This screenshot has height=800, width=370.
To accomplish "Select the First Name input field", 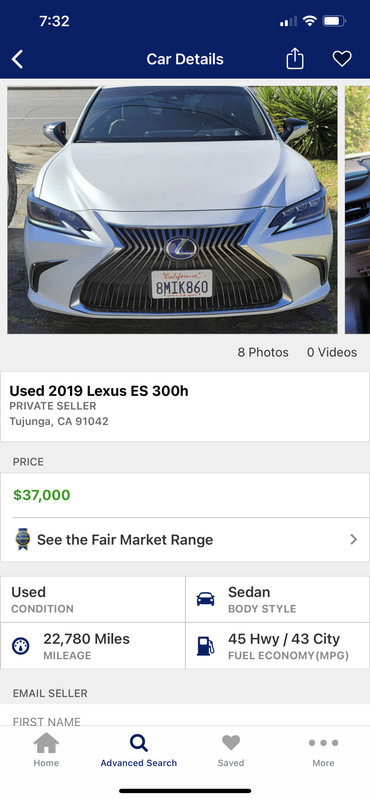I will click(185, 720).
